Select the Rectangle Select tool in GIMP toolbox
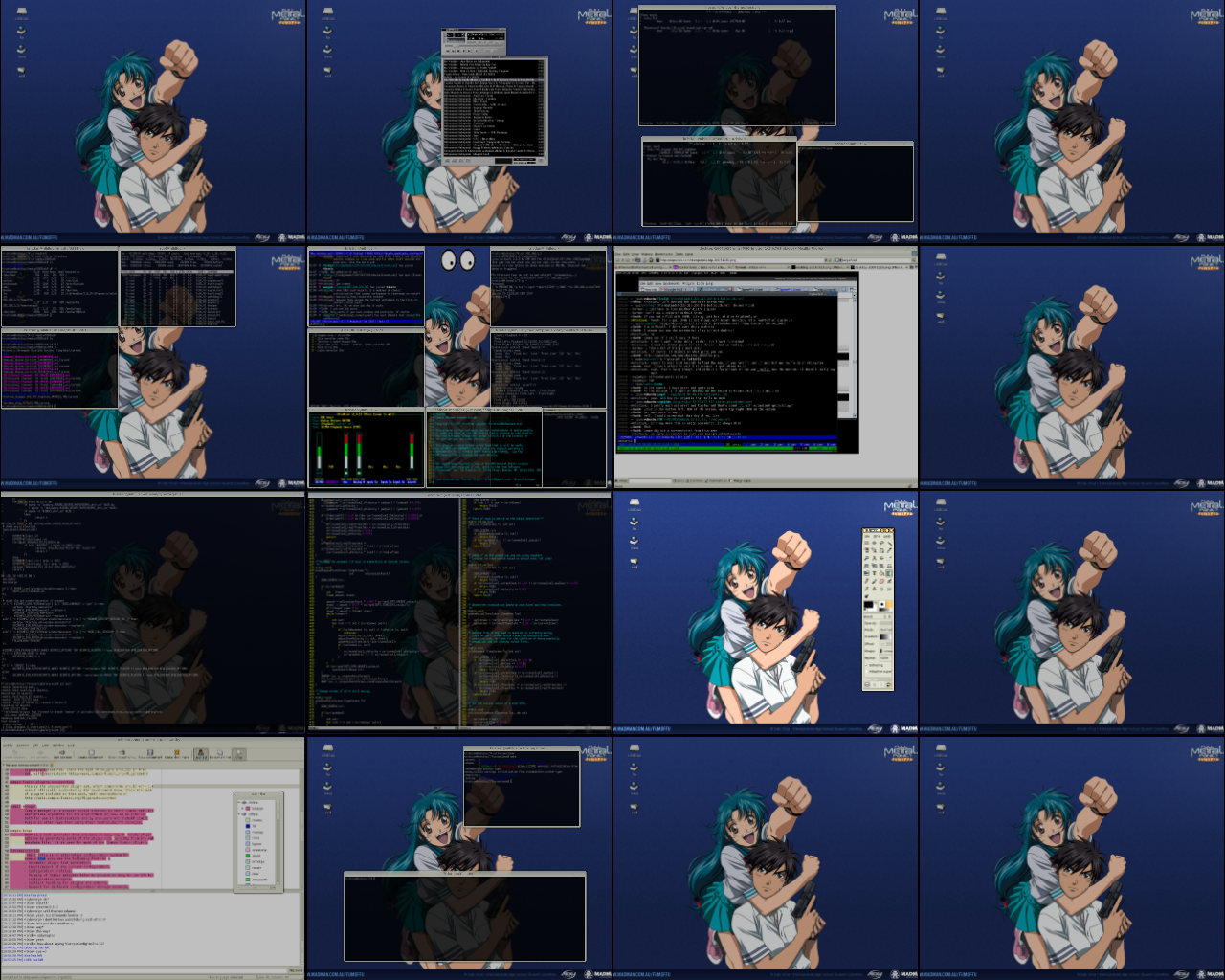The image size is (1225, 980). coord(866,543)
